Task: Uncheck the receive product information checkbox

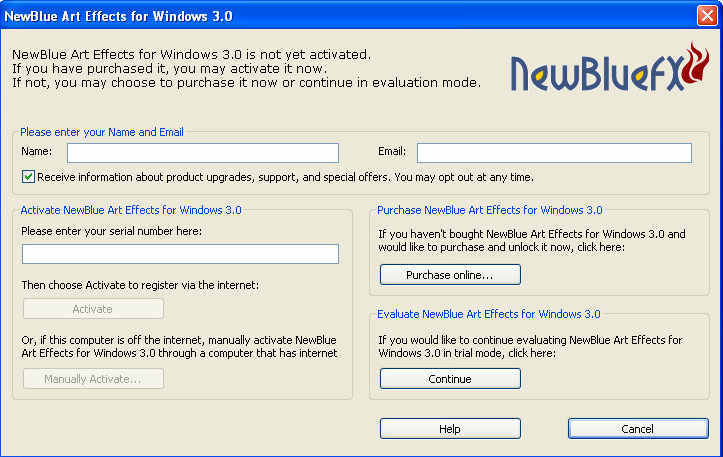Action: 28,177
